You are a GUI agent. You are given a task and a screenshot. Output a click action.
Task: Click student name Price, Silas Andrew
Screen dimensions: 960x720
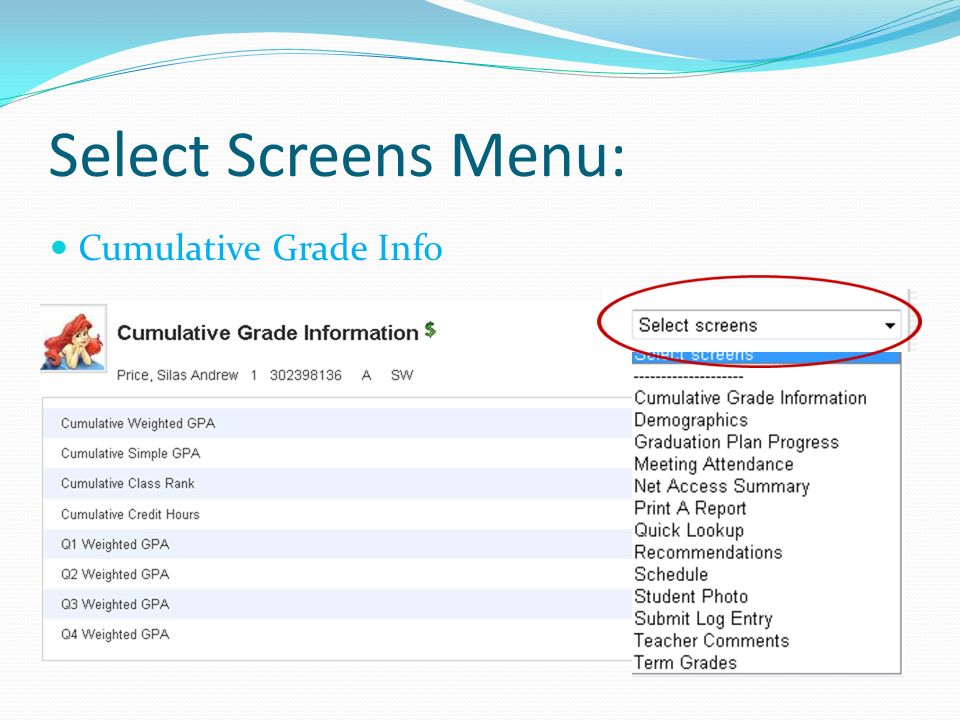[177, 375]
